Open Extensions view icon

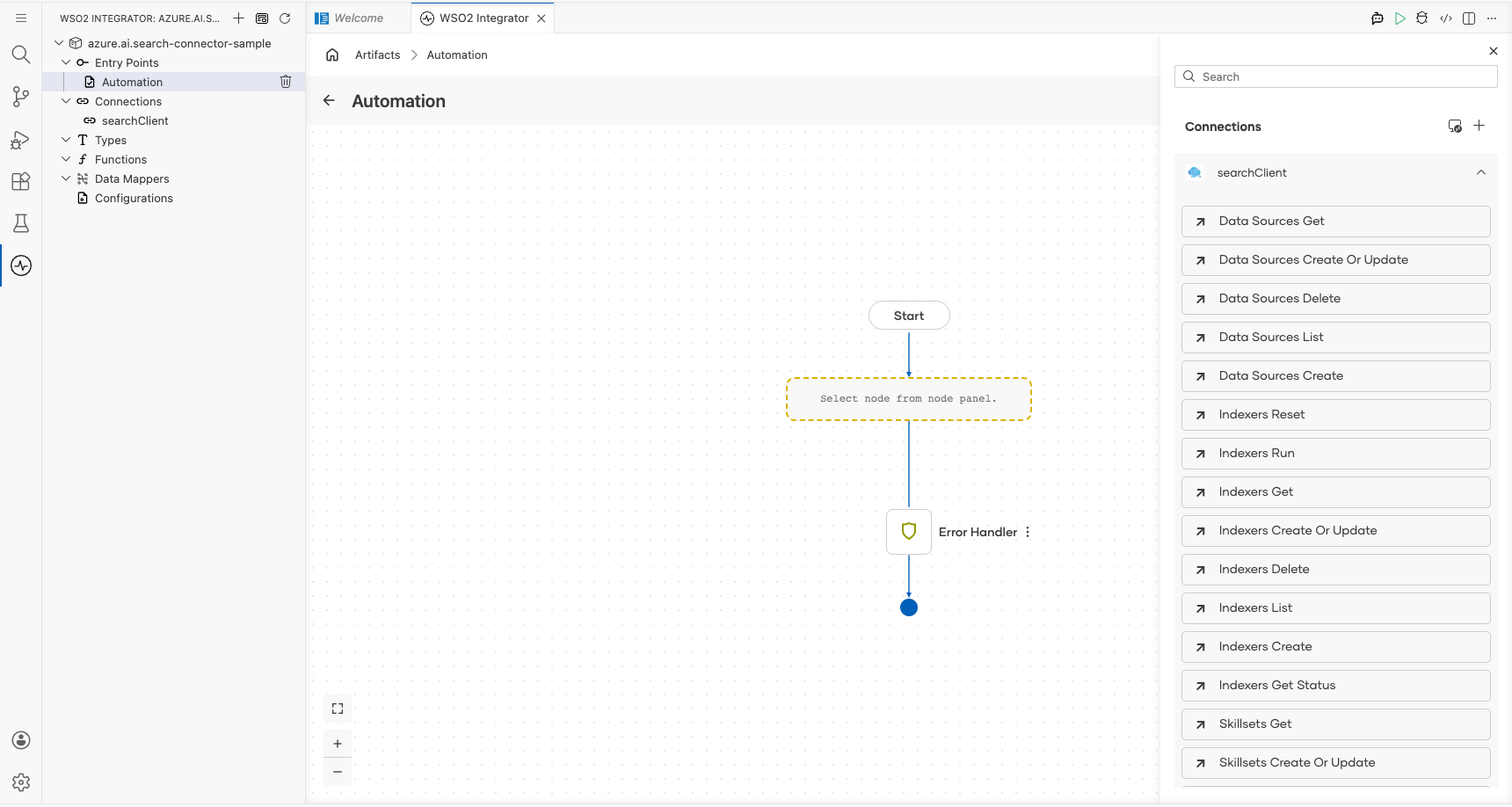21,181
